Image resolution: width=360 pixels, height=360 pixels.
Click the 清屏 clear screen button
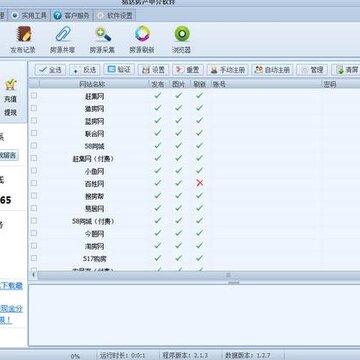click(x=346, y=70)
